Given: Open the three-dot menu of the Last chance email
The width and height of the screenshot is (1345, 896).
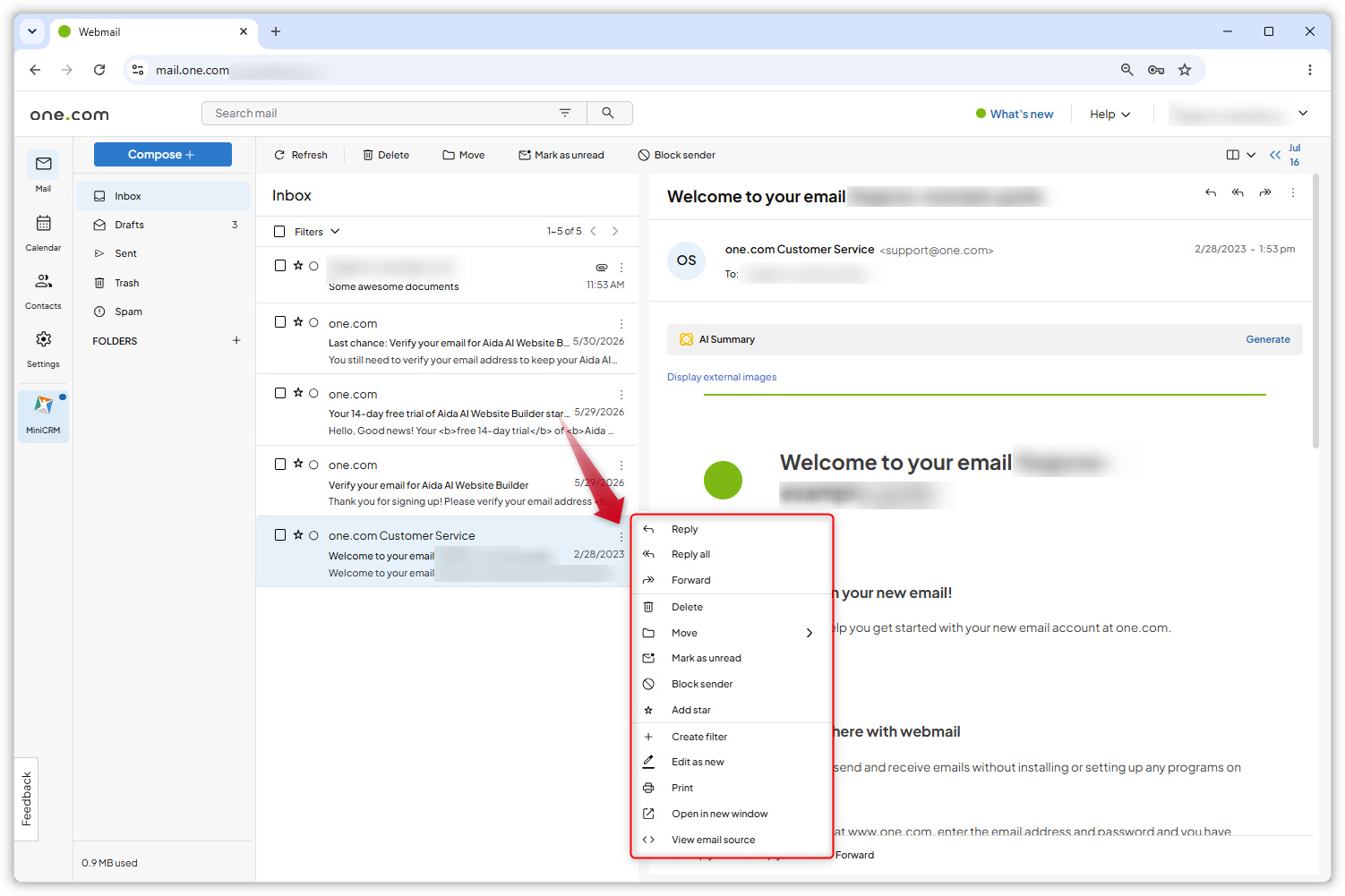Looking at the screenshot, I should pos(621,324).
